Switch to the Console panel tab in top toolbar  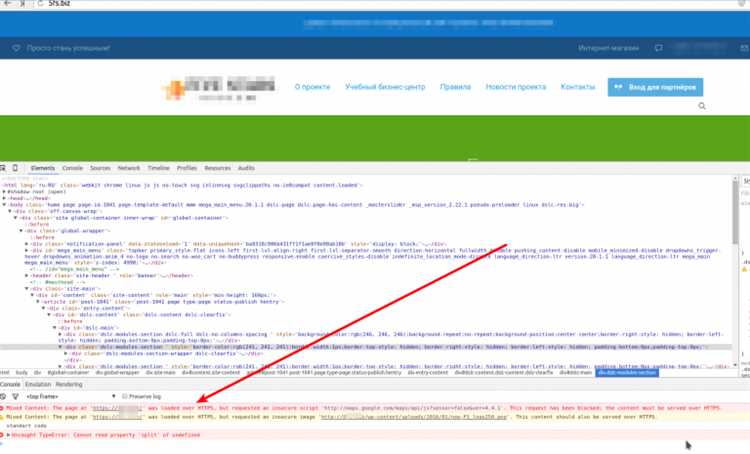point(73,168)
